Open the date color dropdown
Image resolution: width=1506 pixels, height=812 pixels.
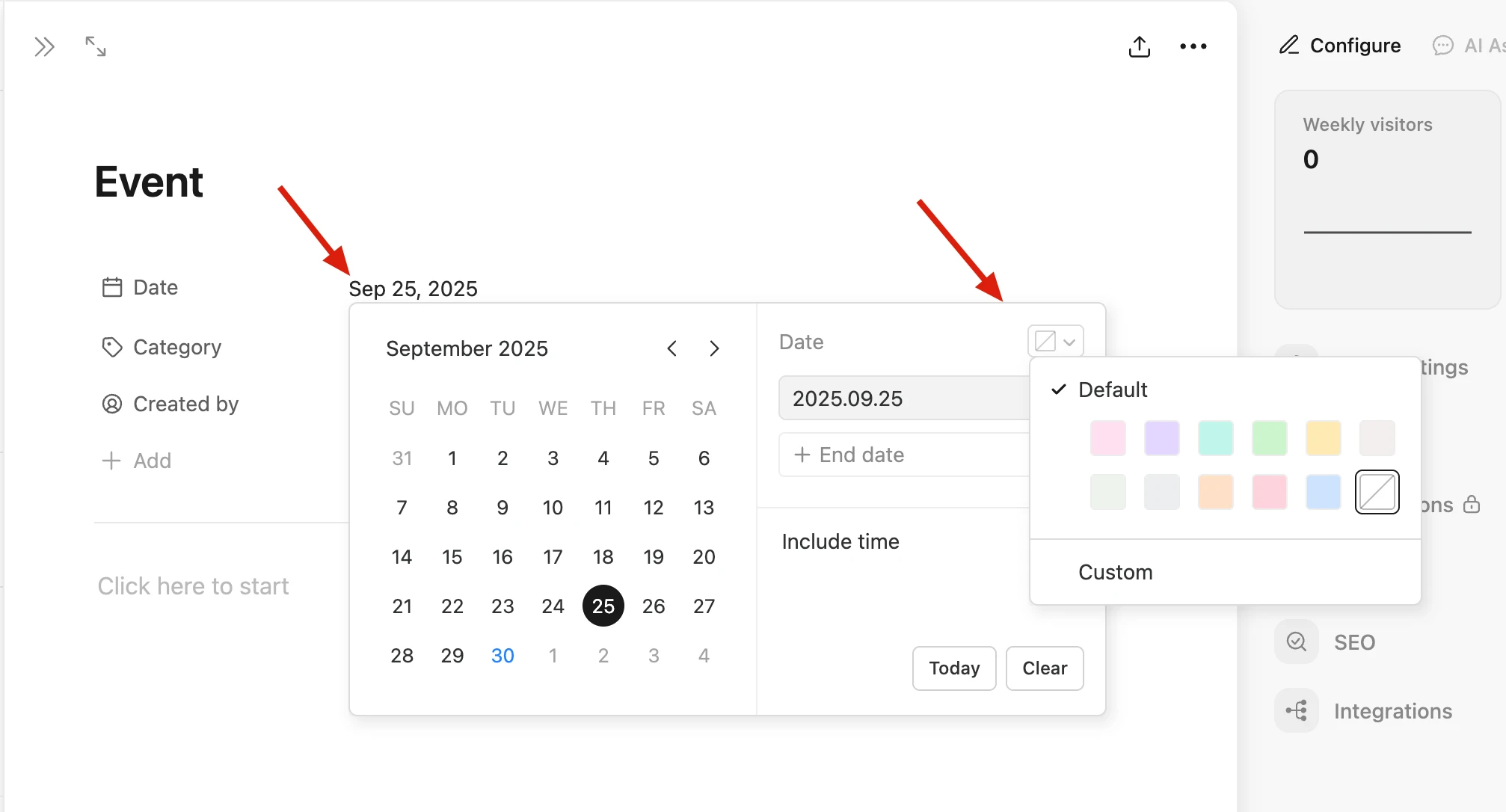pyautogui.click(x=1055, y=342)
